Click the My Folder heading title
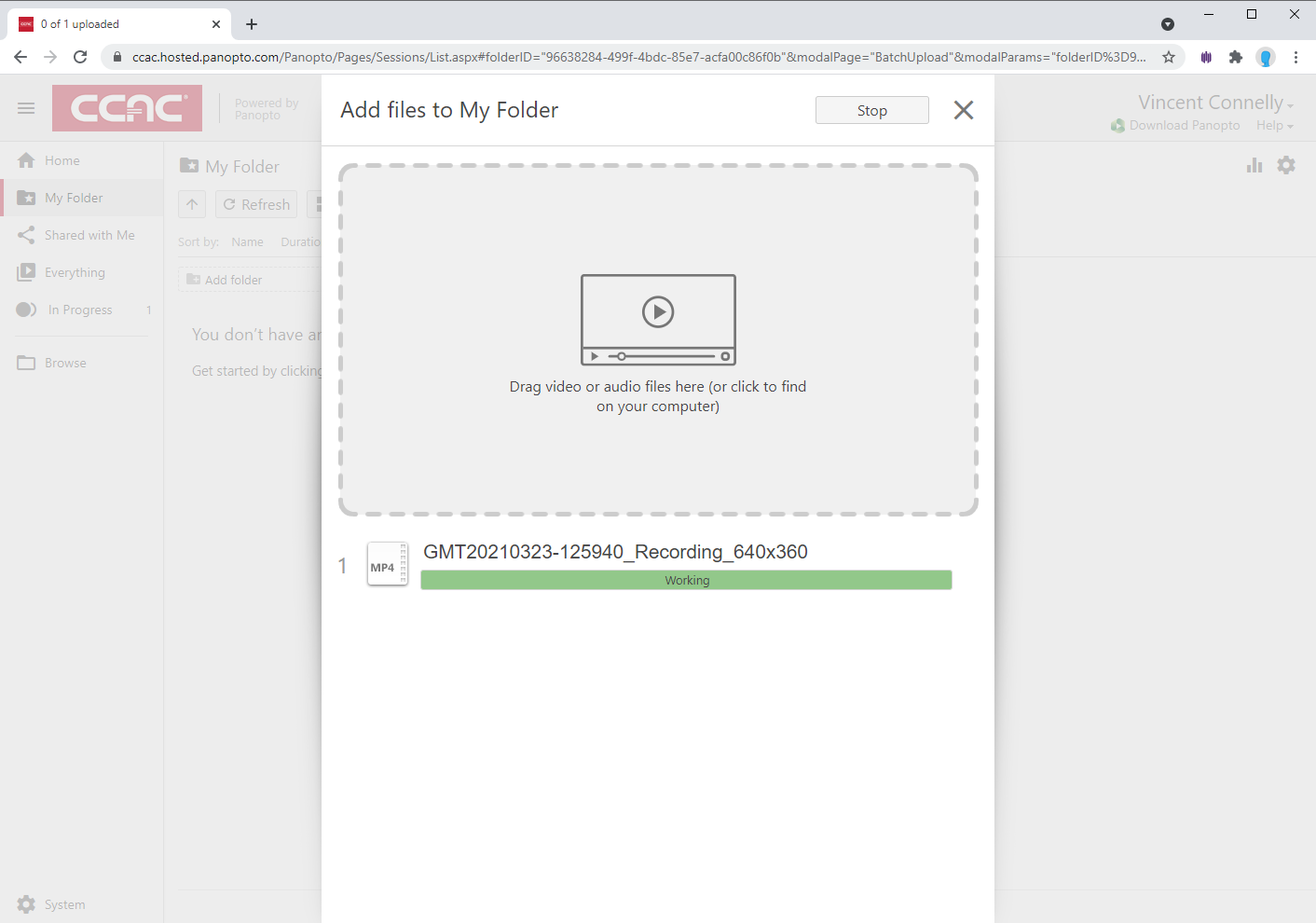1316x923 pixels. (x=242, y=166)
